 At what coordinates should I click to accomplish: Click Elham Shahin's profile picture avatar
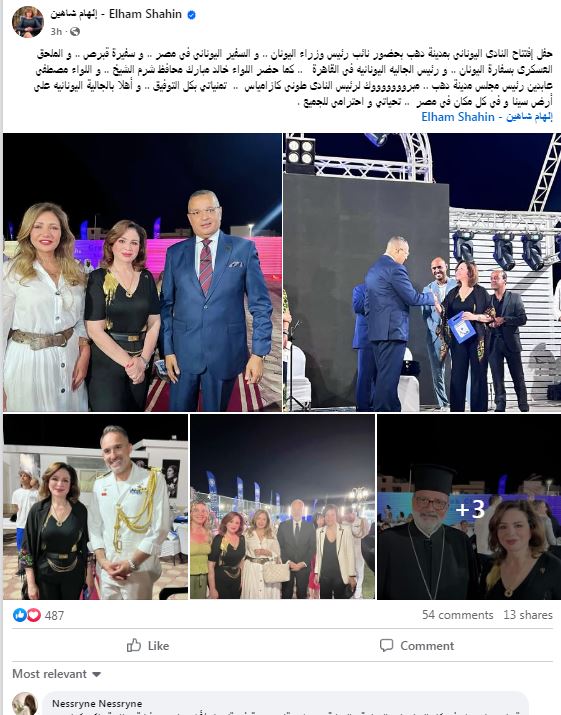pos(28,21)
